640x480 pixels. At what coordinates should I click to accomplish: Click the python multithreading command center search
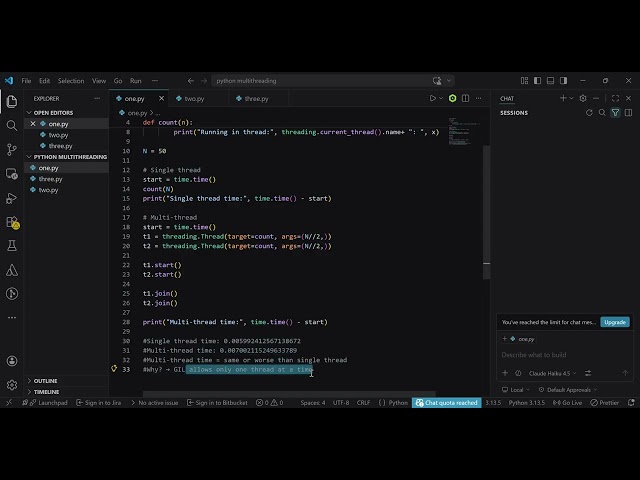[333, 81]
